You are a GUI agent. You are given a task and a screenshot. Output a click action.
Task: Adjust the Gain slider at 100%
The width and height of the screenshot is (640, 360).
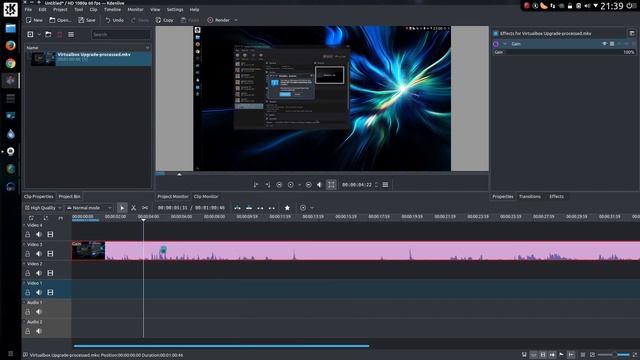pos(564,52)
